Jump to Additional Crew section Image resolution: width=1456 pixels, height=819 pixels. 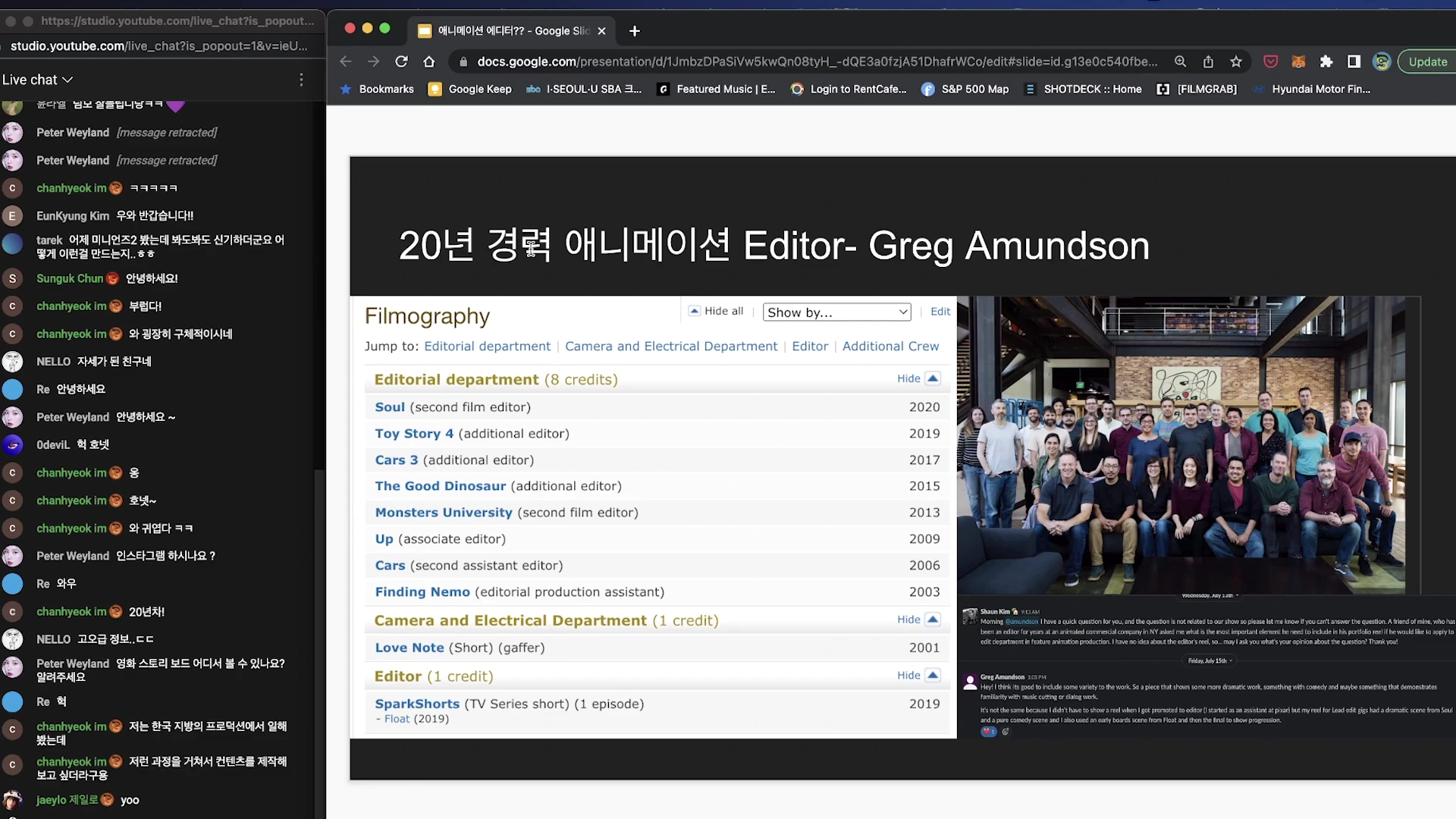pyautogui.click(x=890, y=346)
